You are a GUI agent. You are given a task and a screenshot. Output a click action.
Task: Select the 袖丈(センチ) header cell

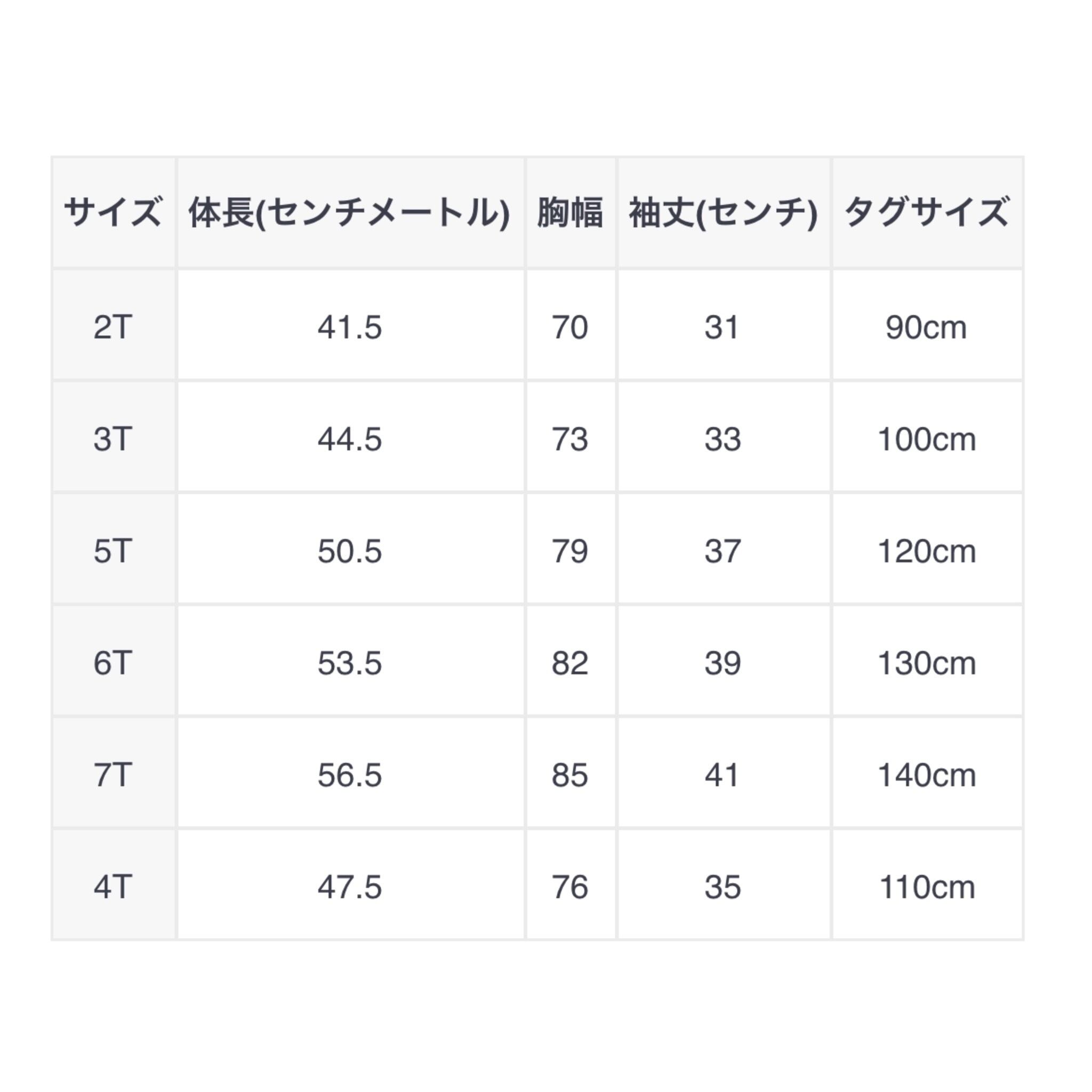[x=723, y=213]
